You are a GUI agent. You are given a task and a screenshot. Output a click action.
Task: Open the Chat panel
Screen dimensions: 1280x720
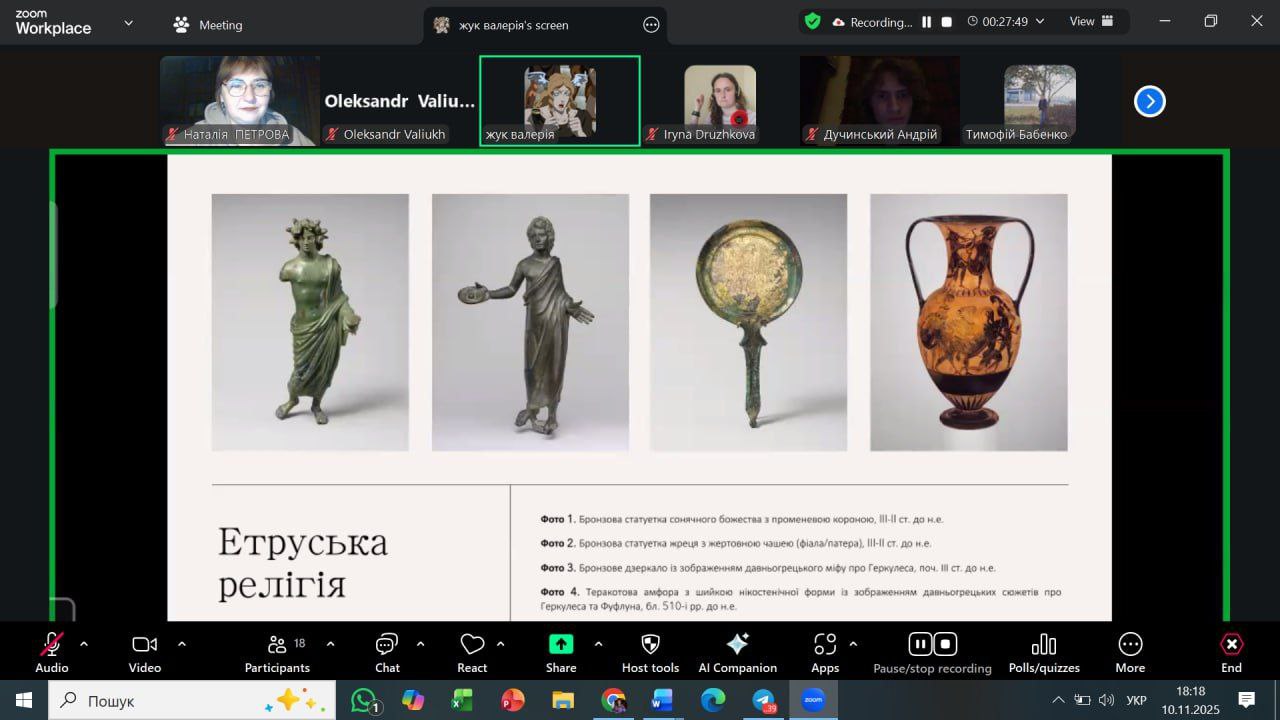pos(387,652)
